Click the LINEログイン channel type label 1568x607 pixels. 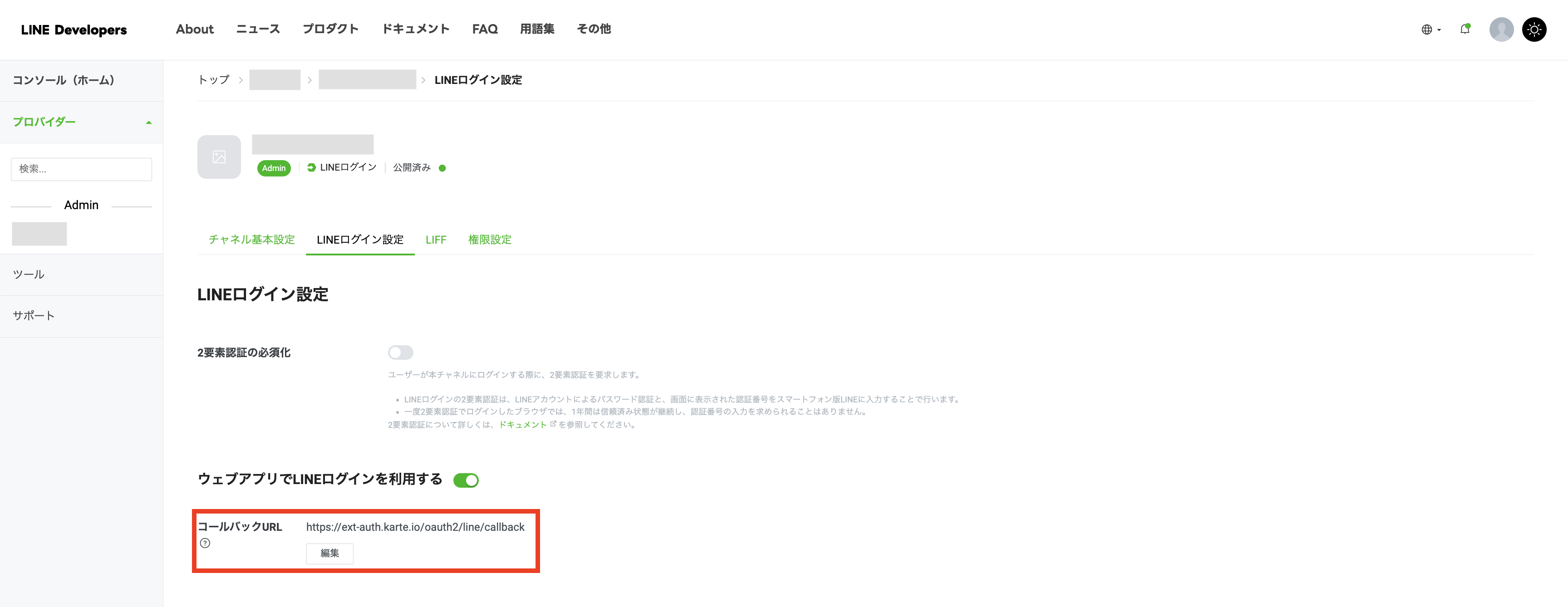click(x=348, y=167)
